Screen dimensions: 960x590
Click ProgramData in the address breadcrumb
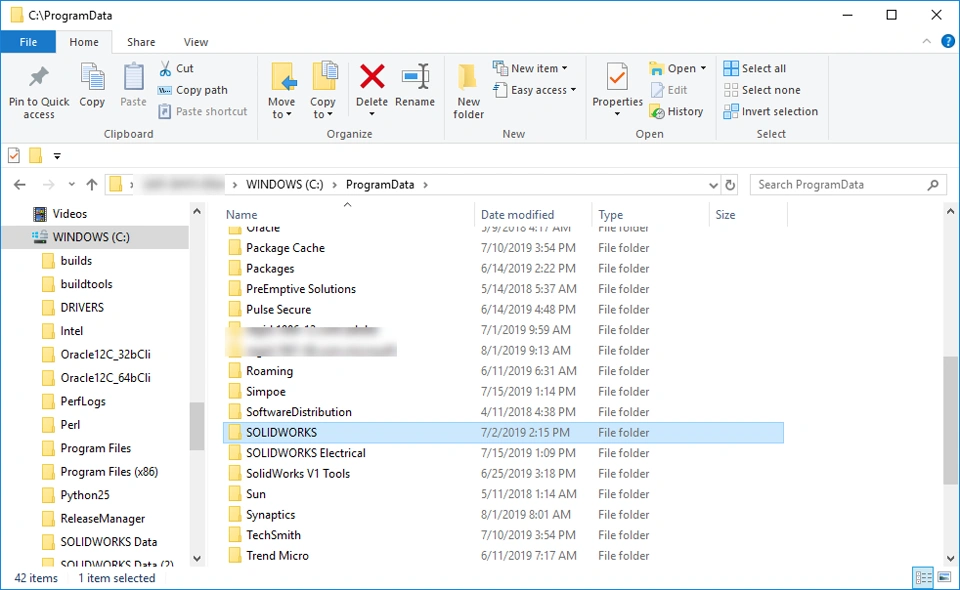pos(380,184)
